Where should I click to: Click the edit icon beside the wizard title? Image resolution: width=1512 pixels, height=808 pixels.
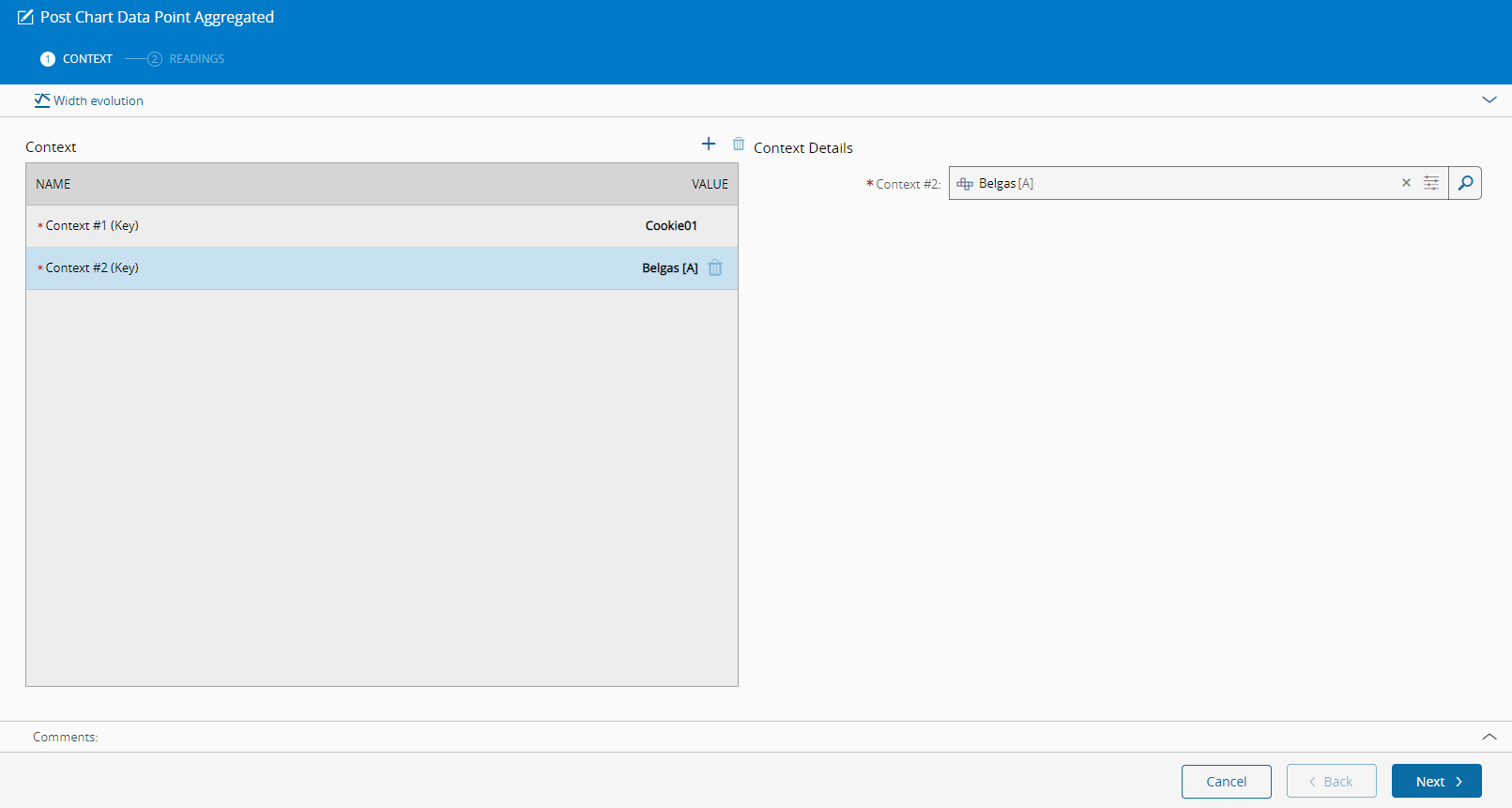pos(25,18)
